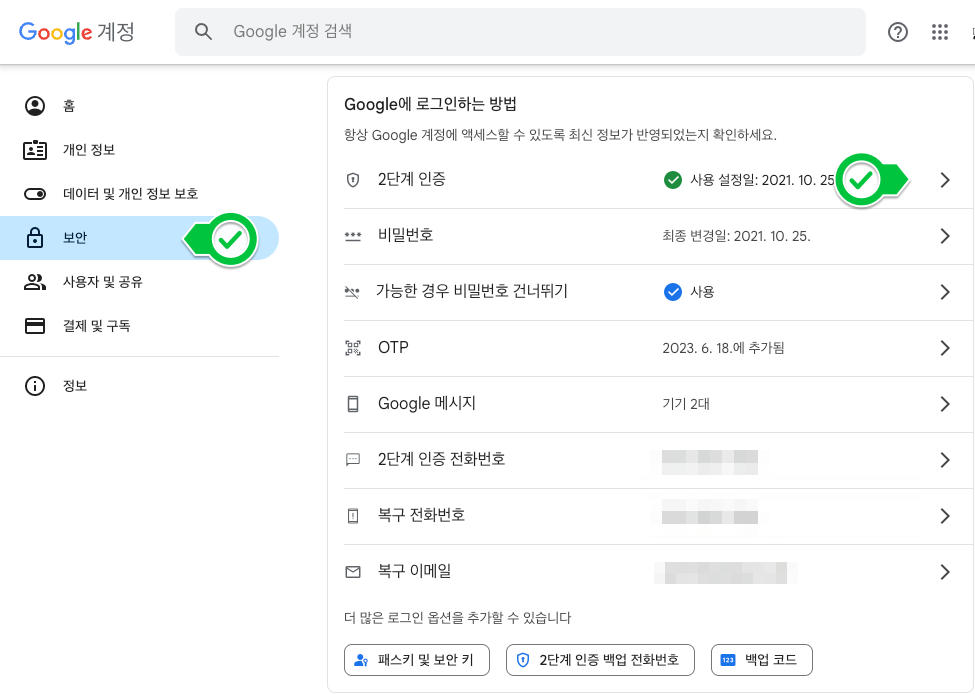
Task: Click the skip-password icon beside 가능한 경우 비밀번호 건너뛰기
Action: (x=353, y=292)
